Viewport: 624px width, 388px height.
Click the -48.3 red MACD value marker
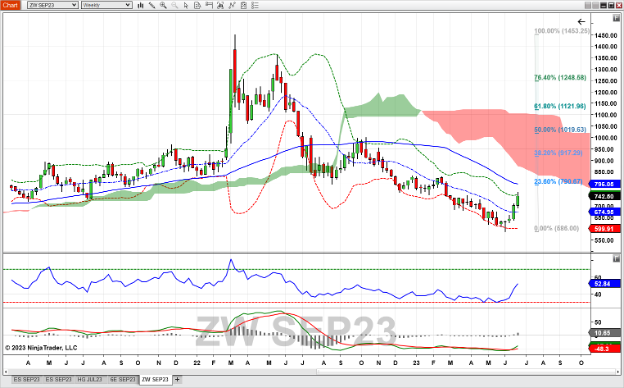click(604, 349)
